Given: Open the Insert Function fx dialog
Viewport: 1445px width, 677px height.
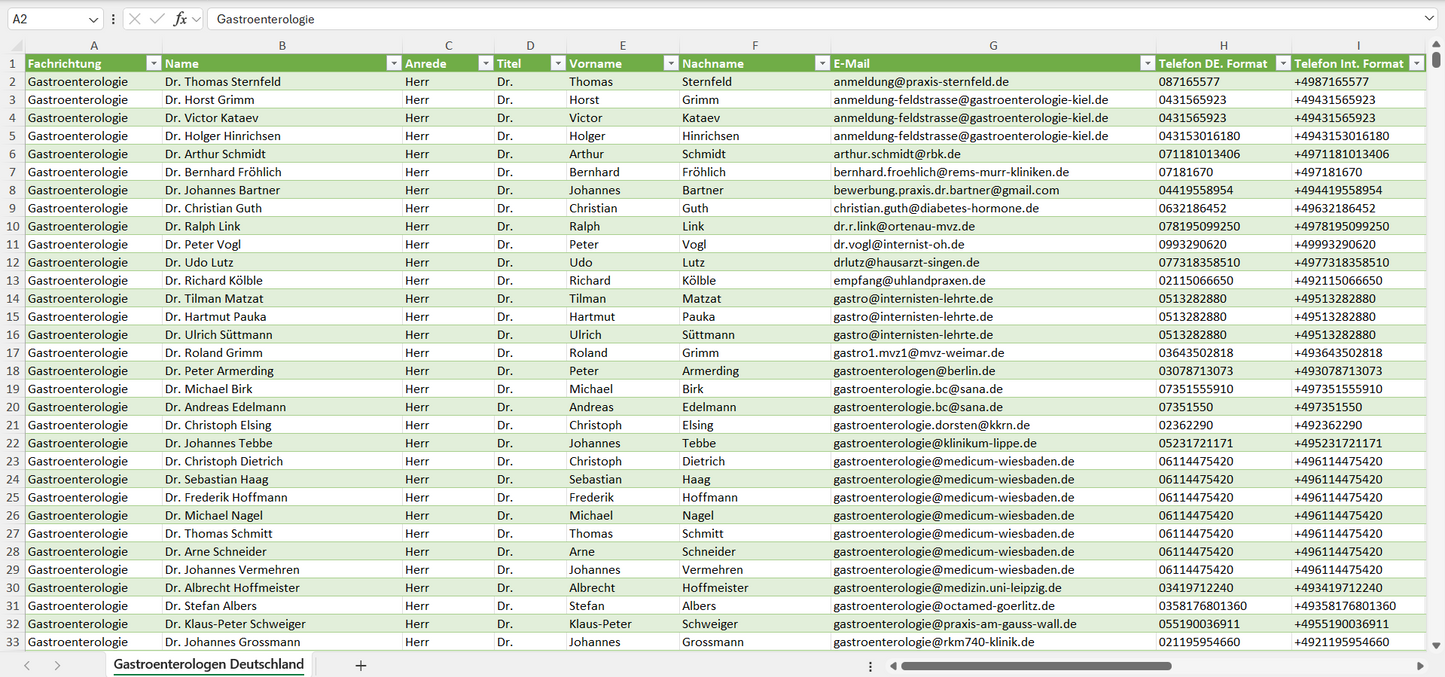Looking at the screenshot, I should pos(180,19).
